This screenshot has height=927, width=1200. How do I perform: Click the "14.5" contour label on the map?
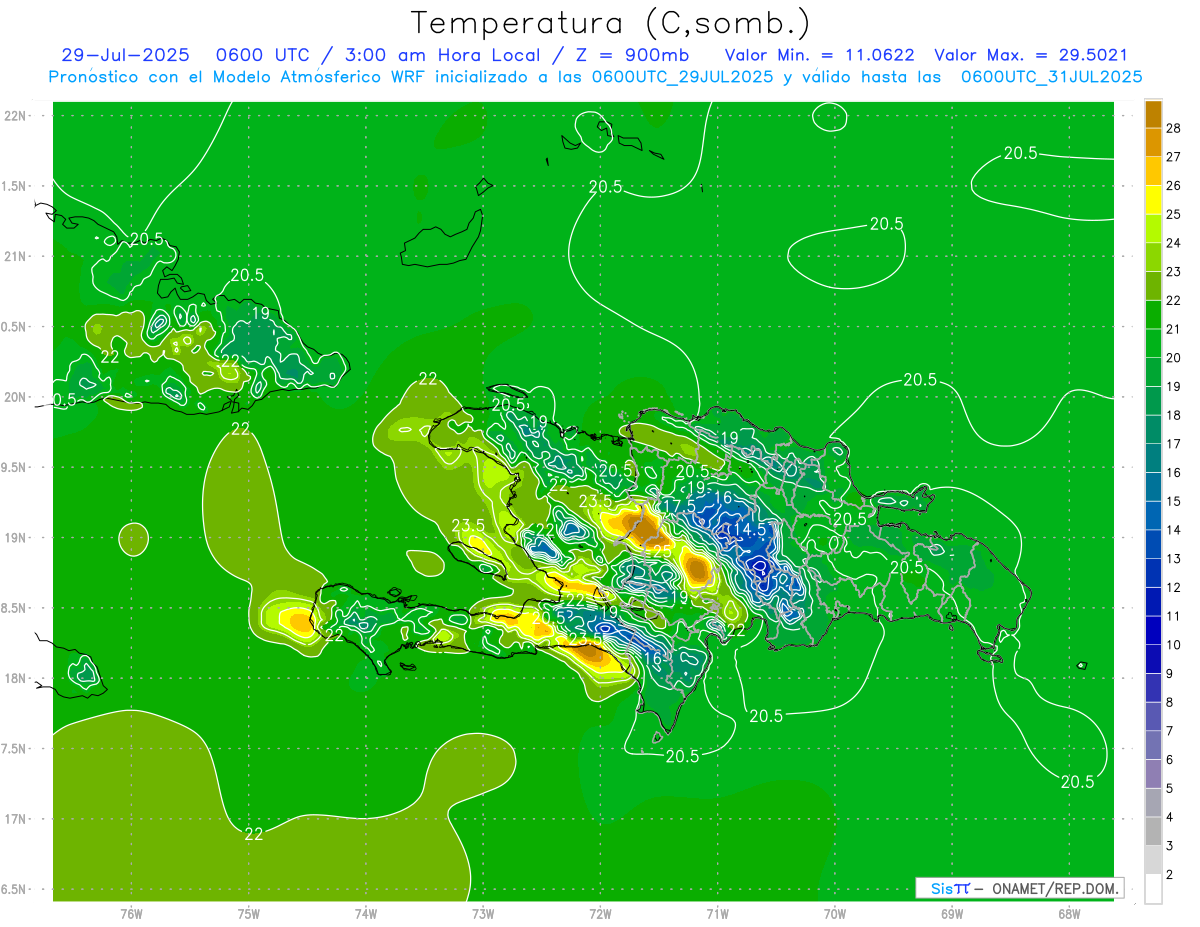click(749, 528)
